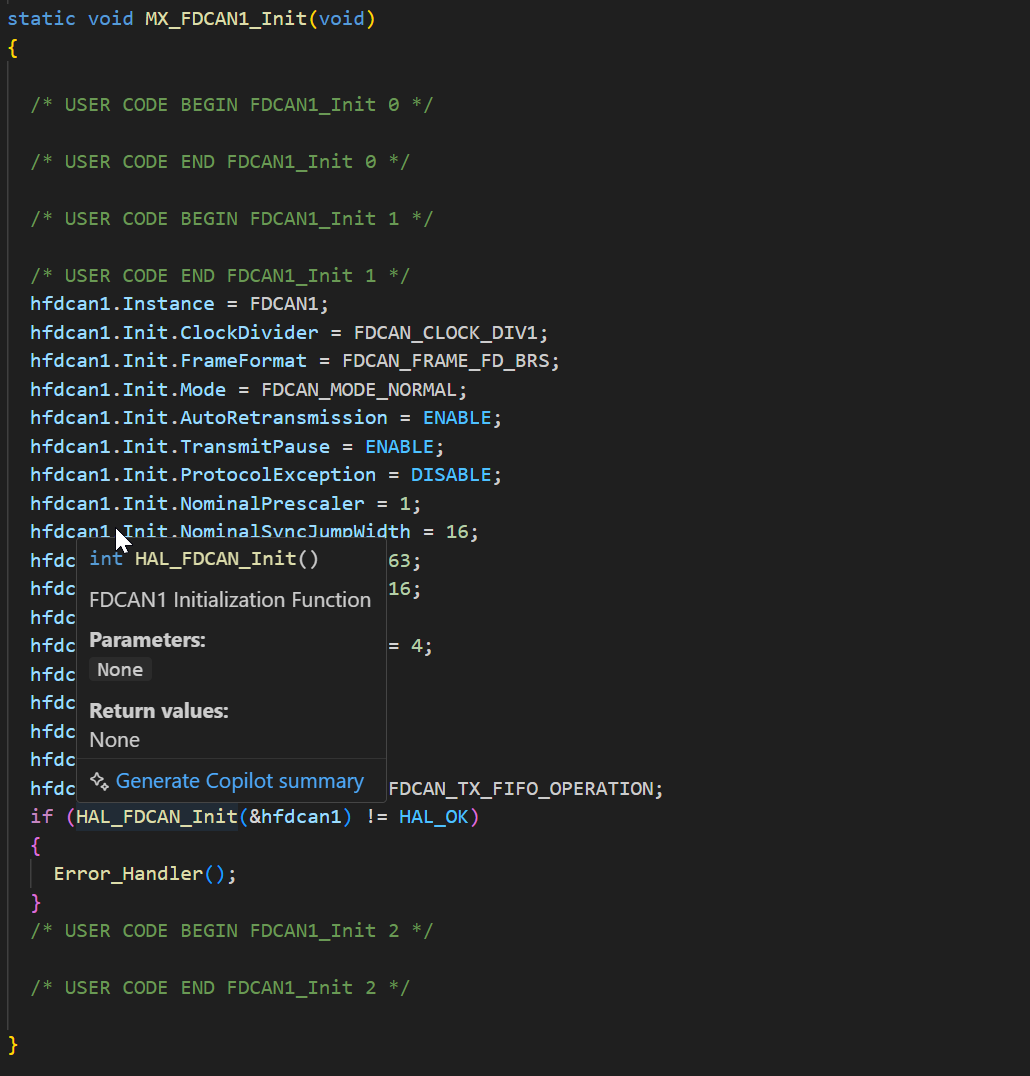Click the USER CODE BEGIN FDCAN1_Init 2 comment

coord(232,930)
